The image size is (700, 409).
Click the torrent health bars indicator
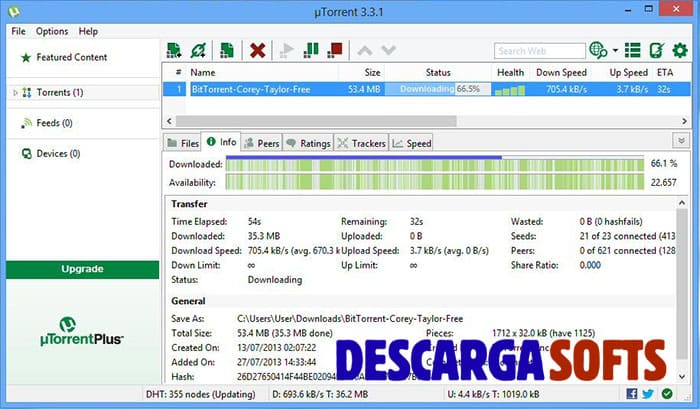pos(509,91)
